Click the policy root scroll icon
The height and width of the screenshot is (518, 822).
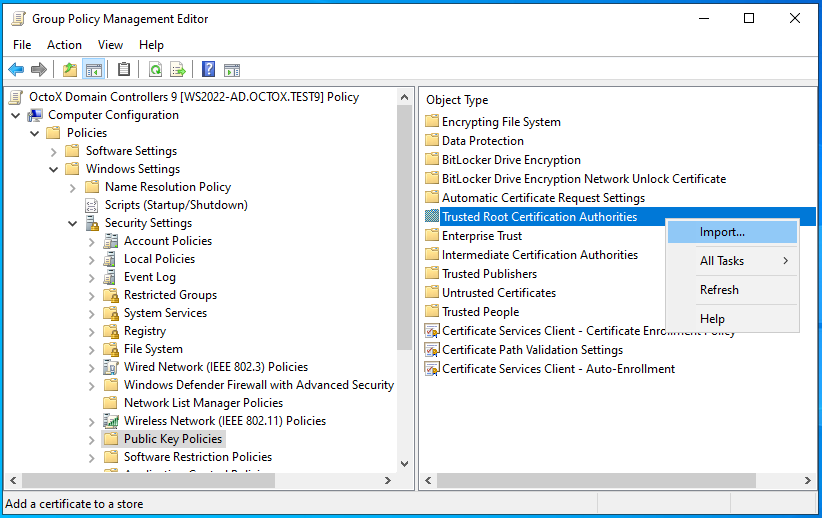point(16,97)
